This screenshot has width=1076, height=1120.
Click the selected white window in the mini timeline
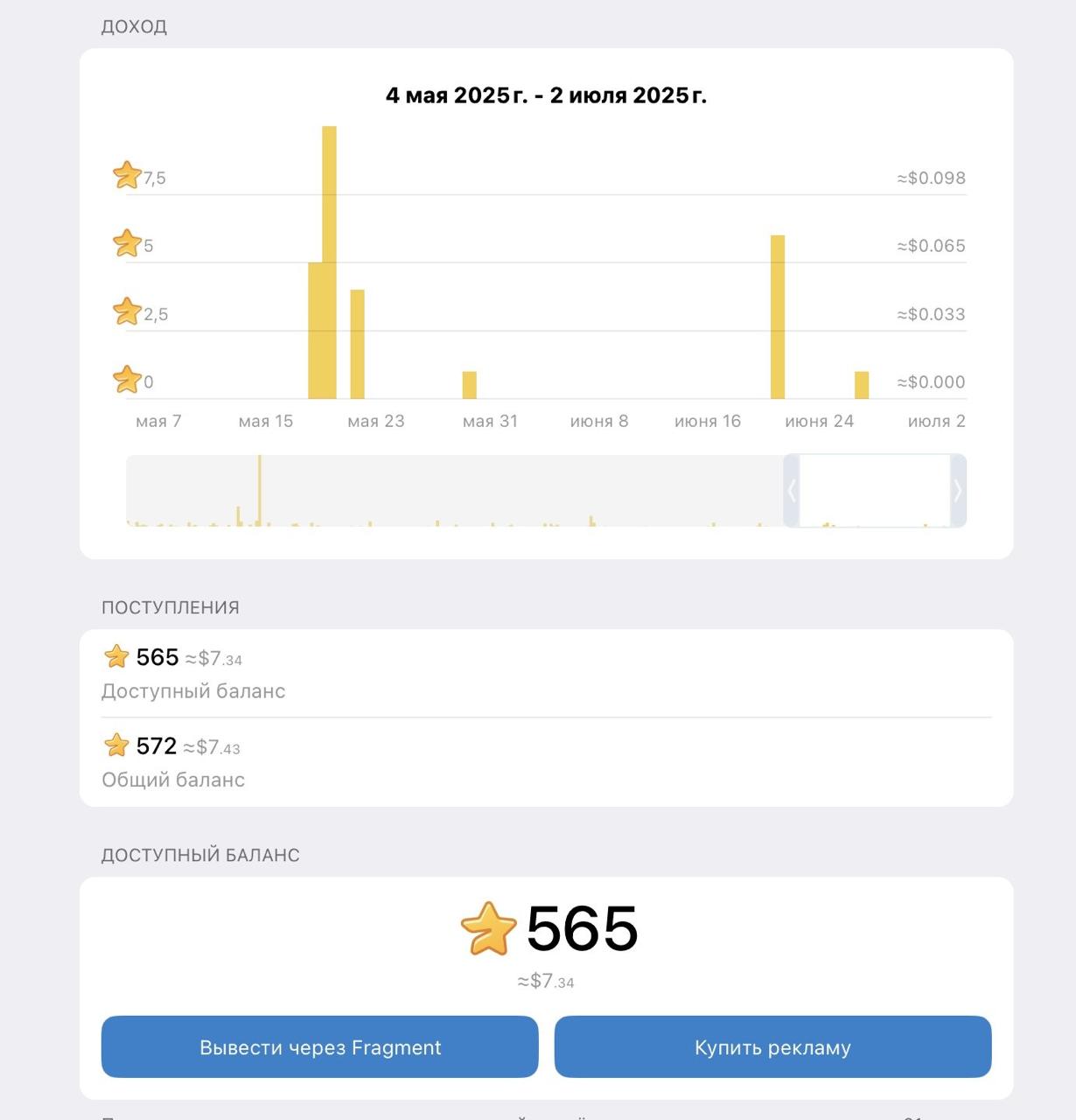(874, 491)
